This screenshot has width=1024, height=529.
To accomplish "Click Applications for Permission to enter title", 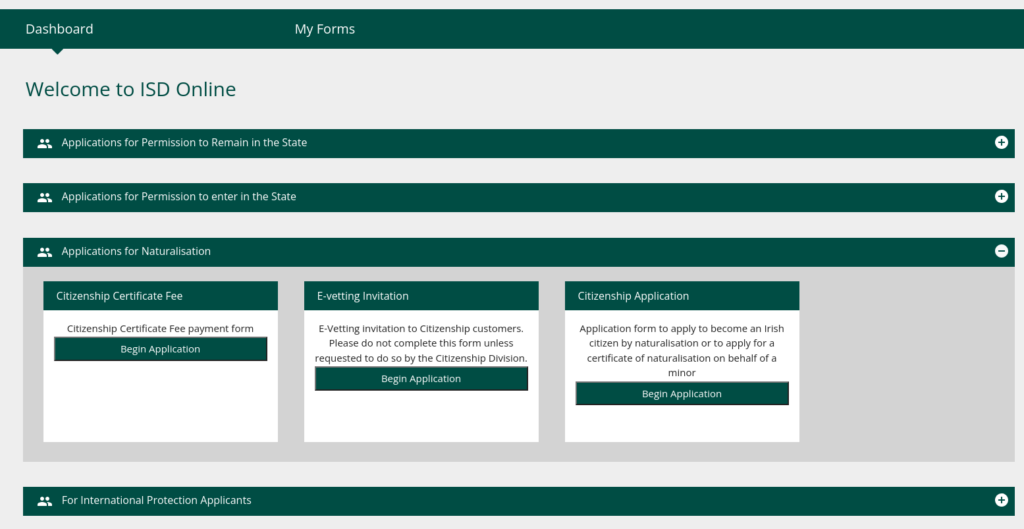I will click(x=179, y=197).
